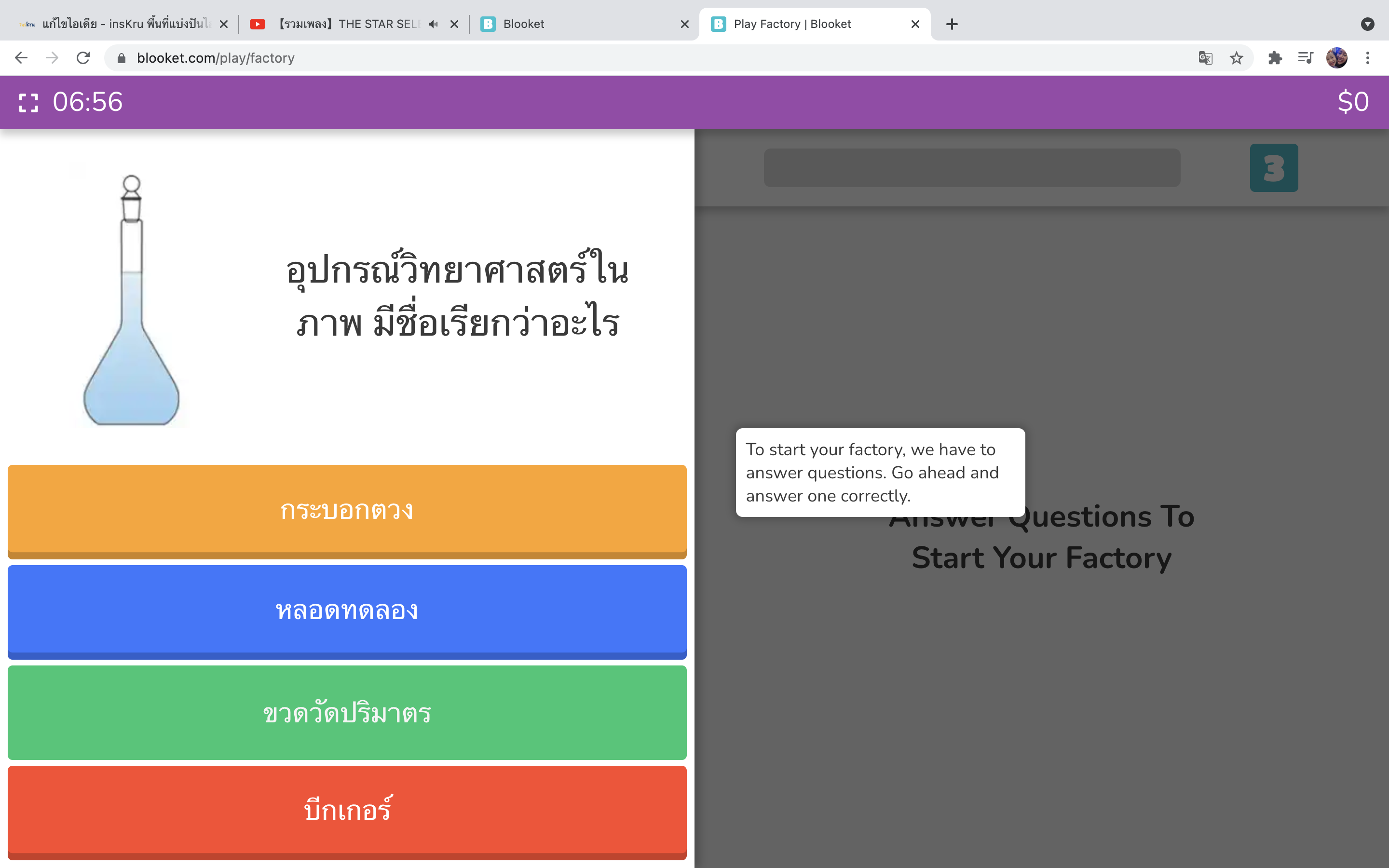Click the Blooket logo on the active tab
Viewport: 1389px width, 868px height.
point(718,24)
